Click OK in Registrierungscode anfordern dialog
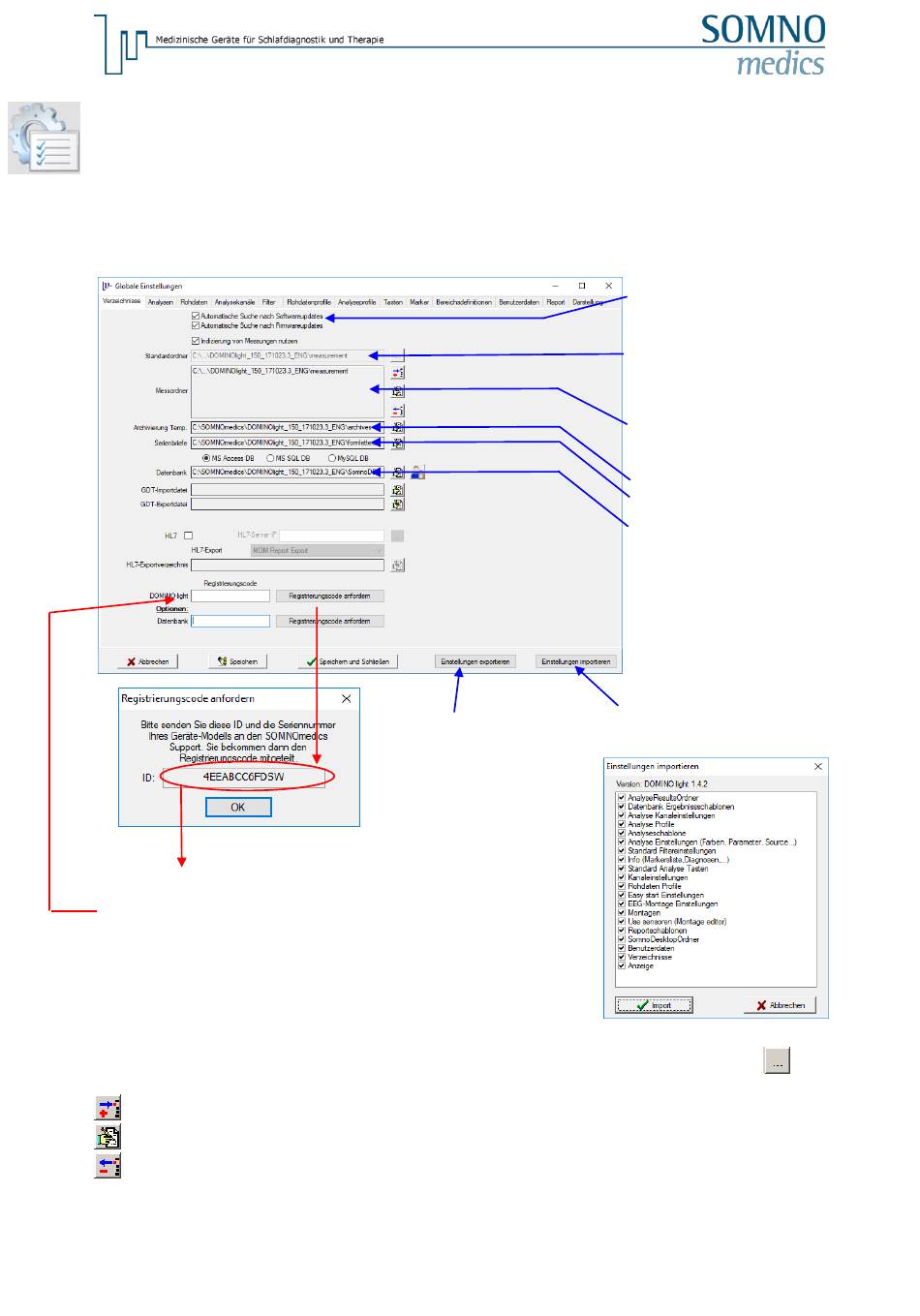The image size is (920, 1316). pyautogui.click(x=238, y=807)
